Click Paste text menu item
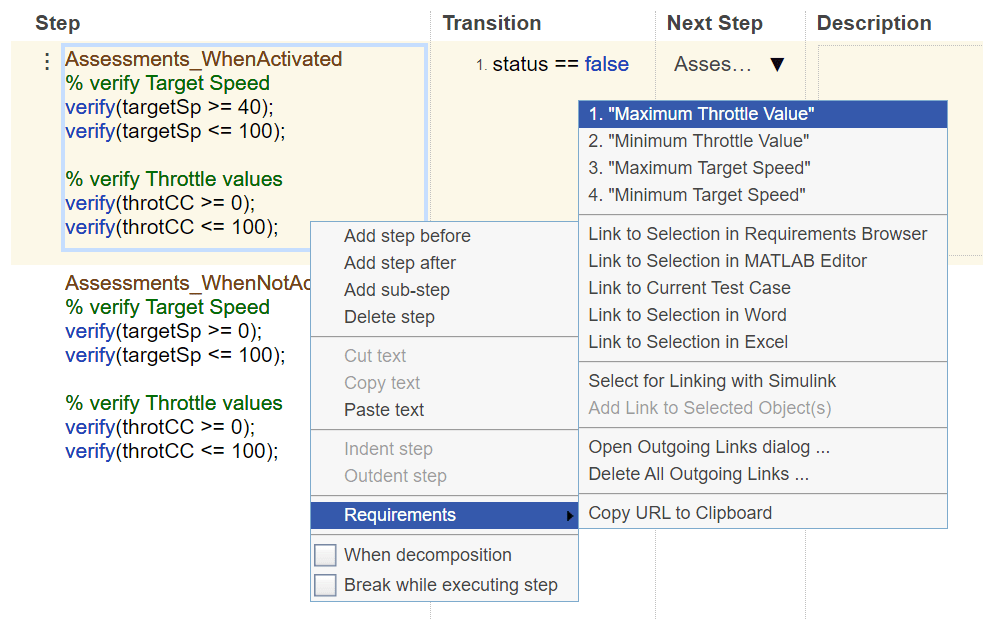This screenshot has width=983, height=619. click(384, 410)
